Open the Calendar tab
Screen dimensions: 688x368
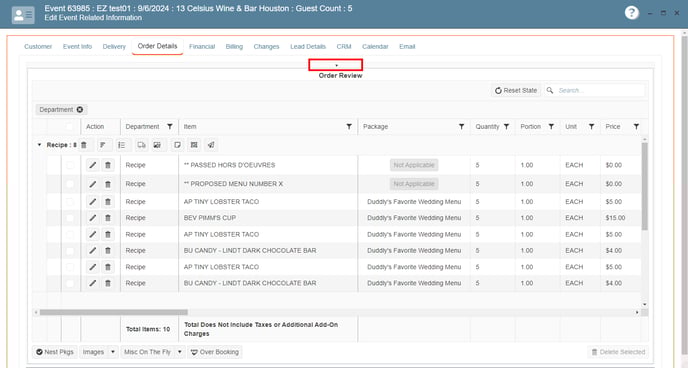click(375, 46)
